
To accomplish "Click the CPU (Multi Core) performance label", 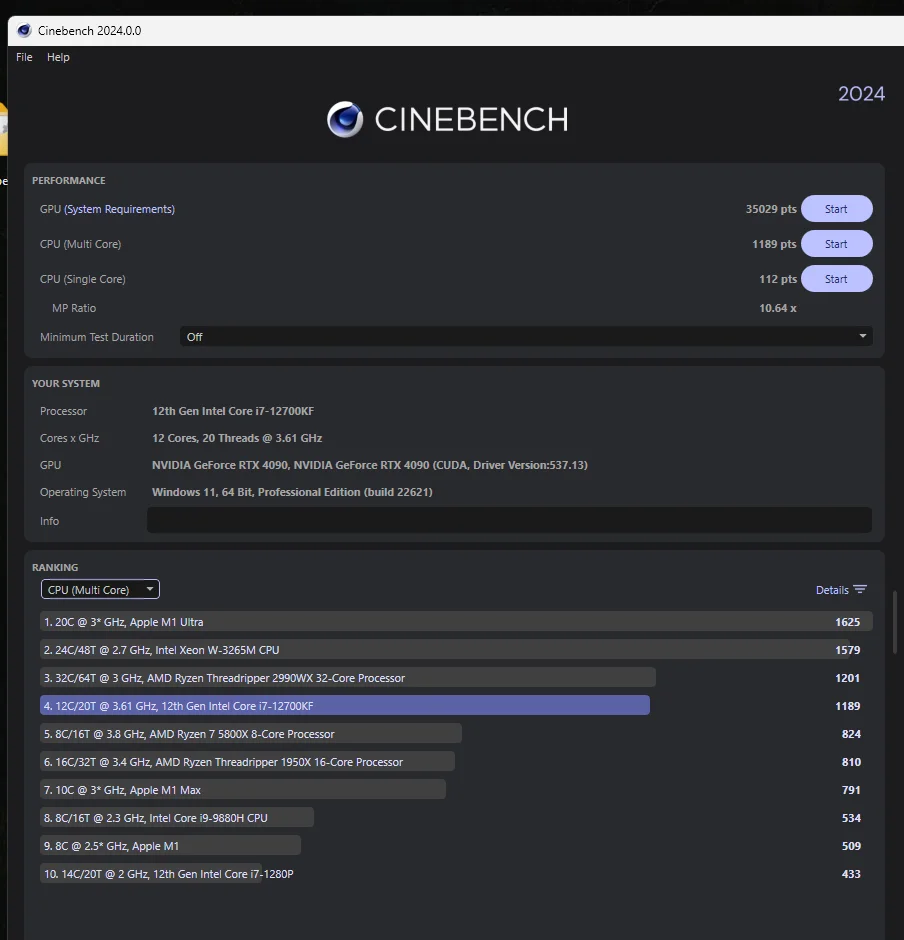I will [80, 244].
